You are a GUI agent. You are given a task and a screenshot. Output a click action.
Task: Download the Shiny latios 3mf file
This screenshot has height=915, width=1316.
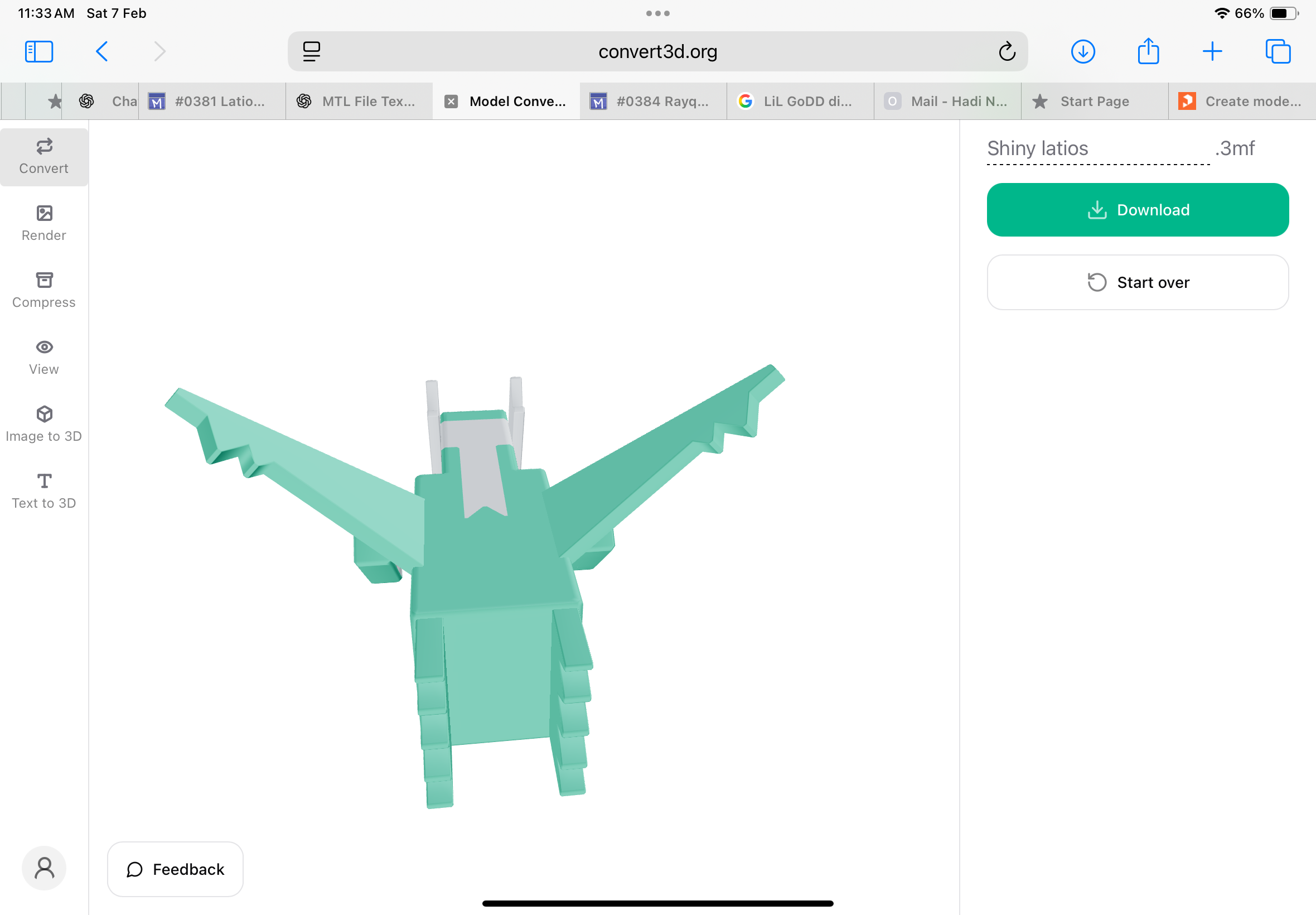pyautogui.click(x=1138, y=210)
